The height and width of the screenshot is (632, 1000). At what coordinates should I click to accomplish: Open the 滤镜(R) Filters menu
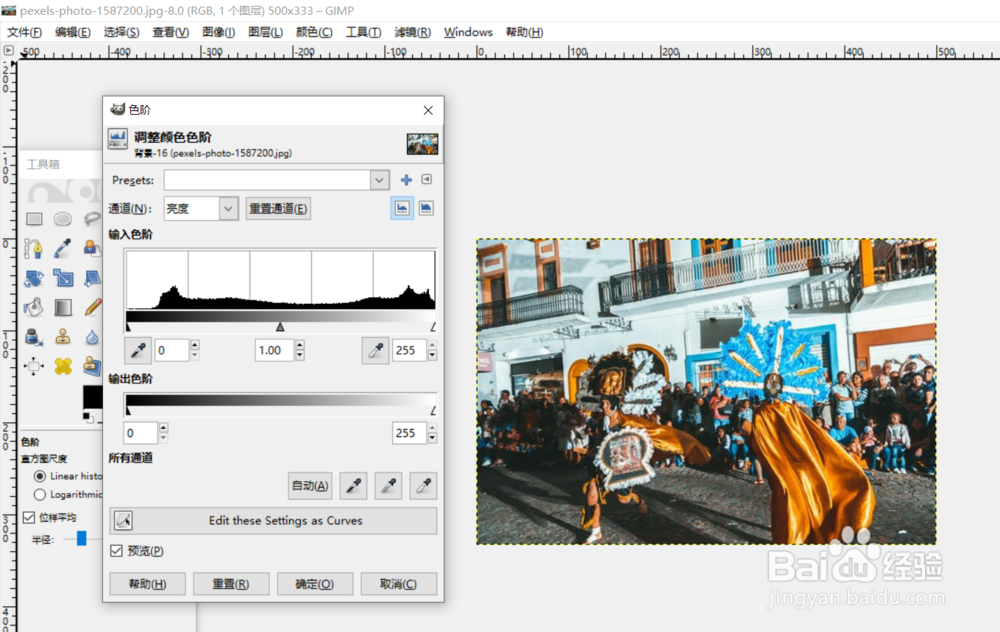[413, 33]
